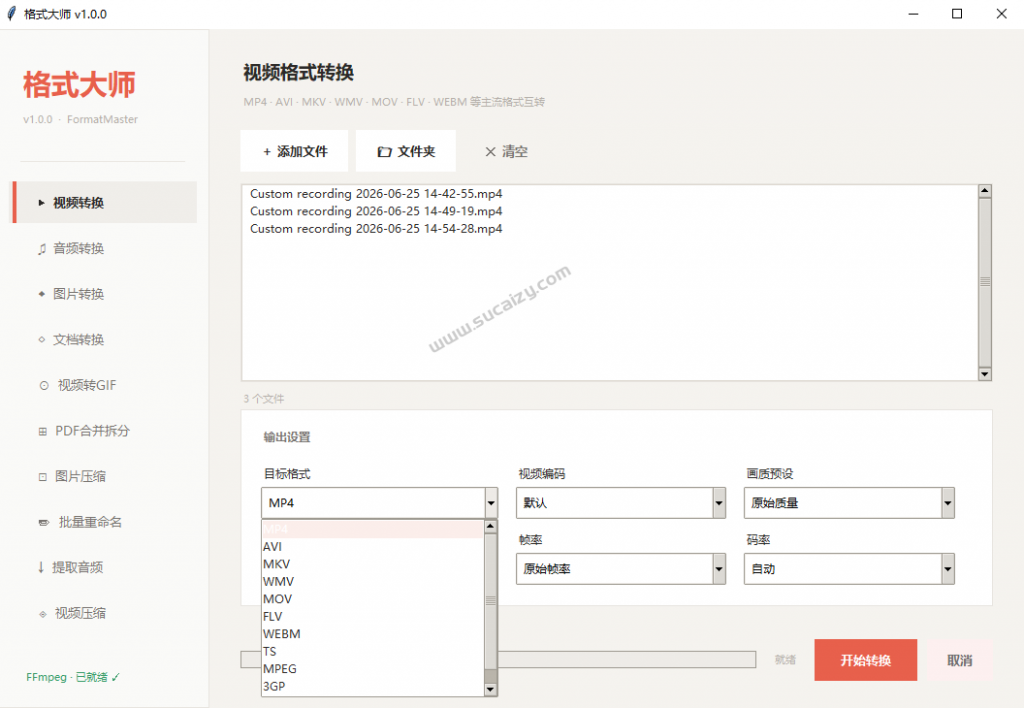Click format list scroll up arrow
This screenshot has height=708, width=1024.
point(490,526)
